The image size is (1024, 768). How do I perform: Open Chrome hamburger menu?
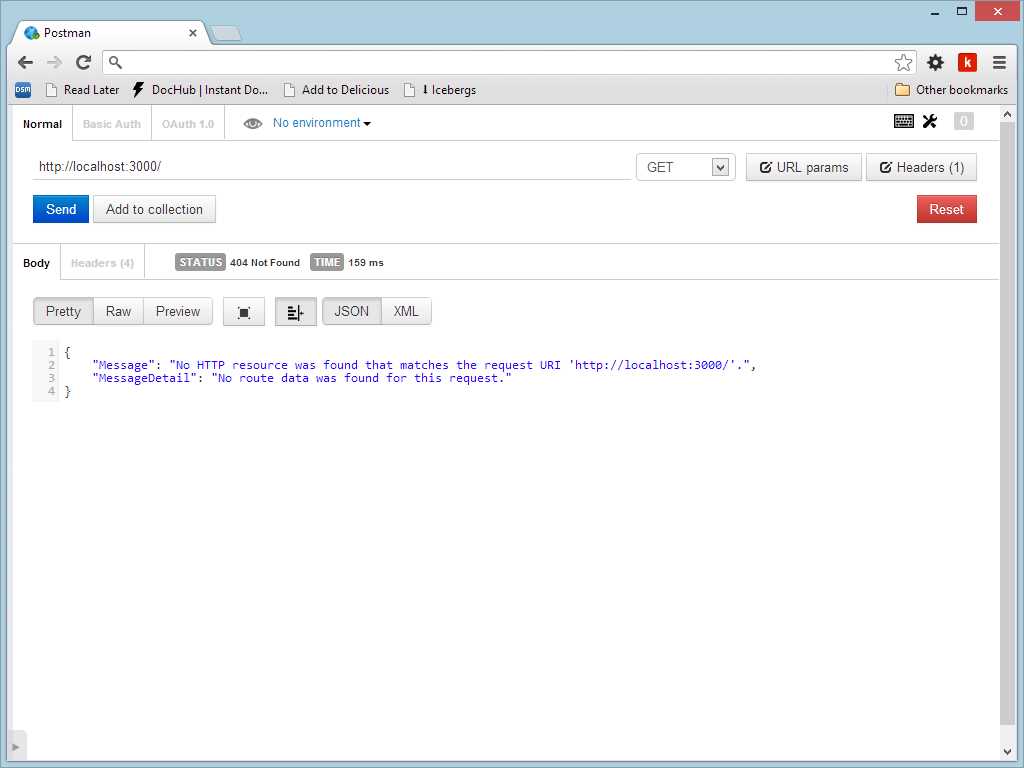click(999, 63)
